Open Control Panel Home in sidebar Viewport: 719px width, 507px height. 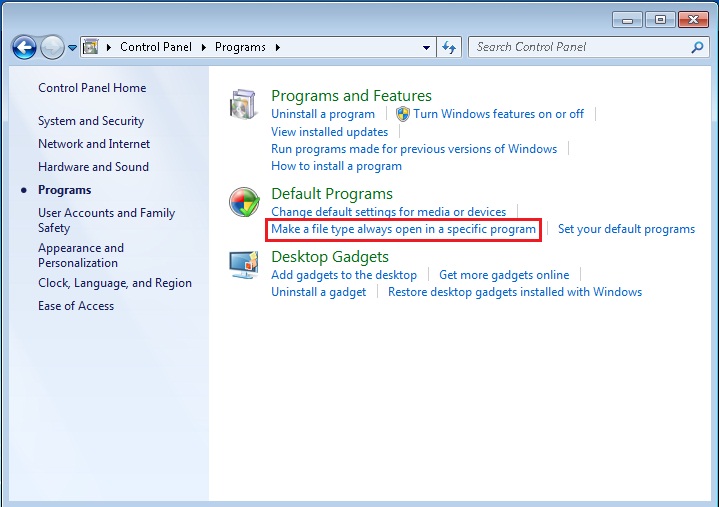tap(92, 88)
